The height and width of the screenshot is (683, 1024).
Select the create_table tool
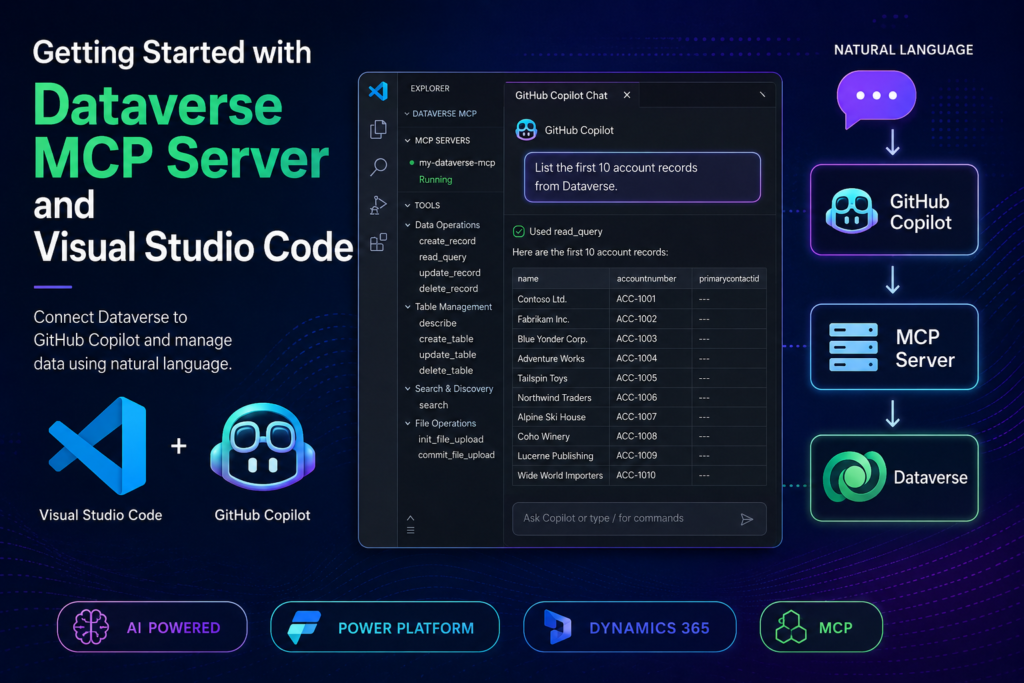446,339
